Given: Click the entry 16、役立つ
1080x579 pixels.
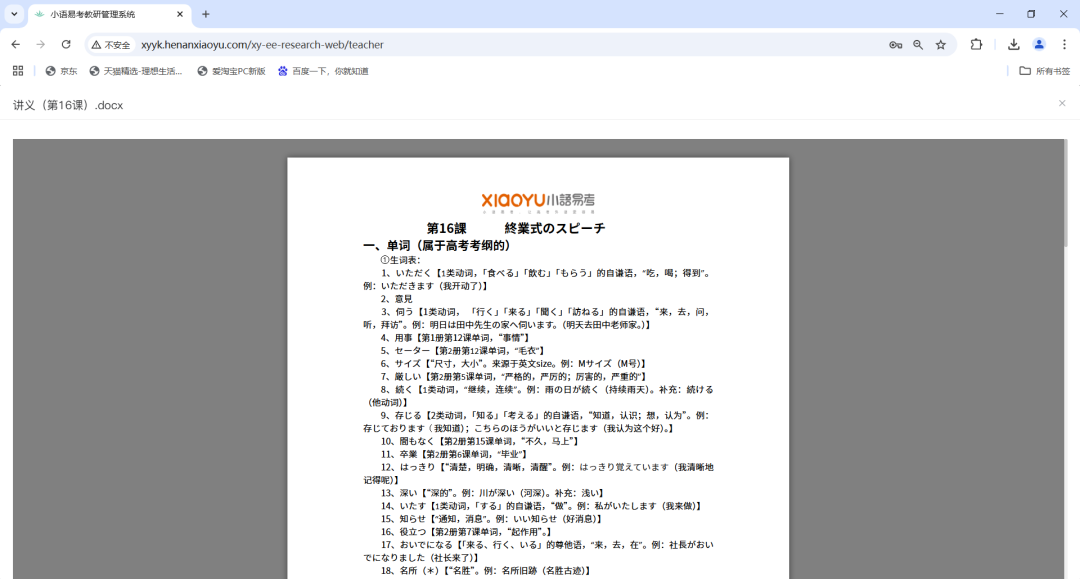Looking at the screenshot, I should point(467,532).
